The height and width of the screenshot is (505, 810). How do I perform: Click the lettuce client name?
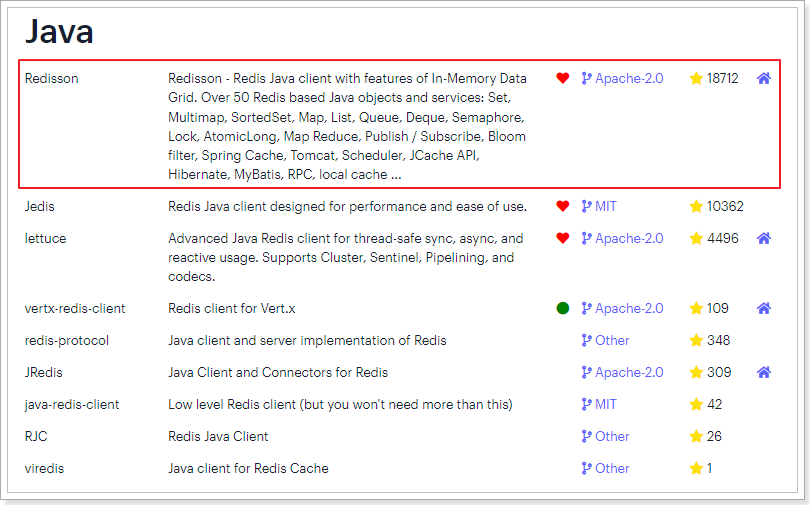pyautogui.click(x=45, y=239)
